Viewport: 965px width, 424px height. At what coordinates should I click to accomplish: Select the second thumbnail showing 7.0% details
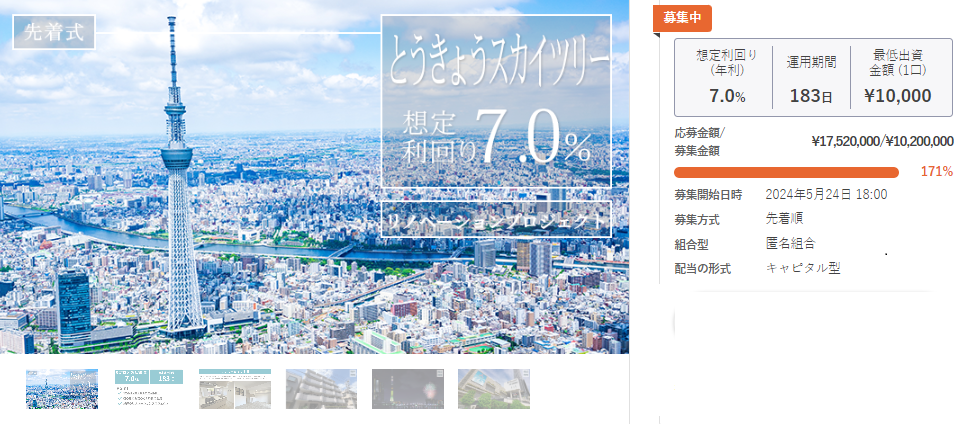(149, 389)
